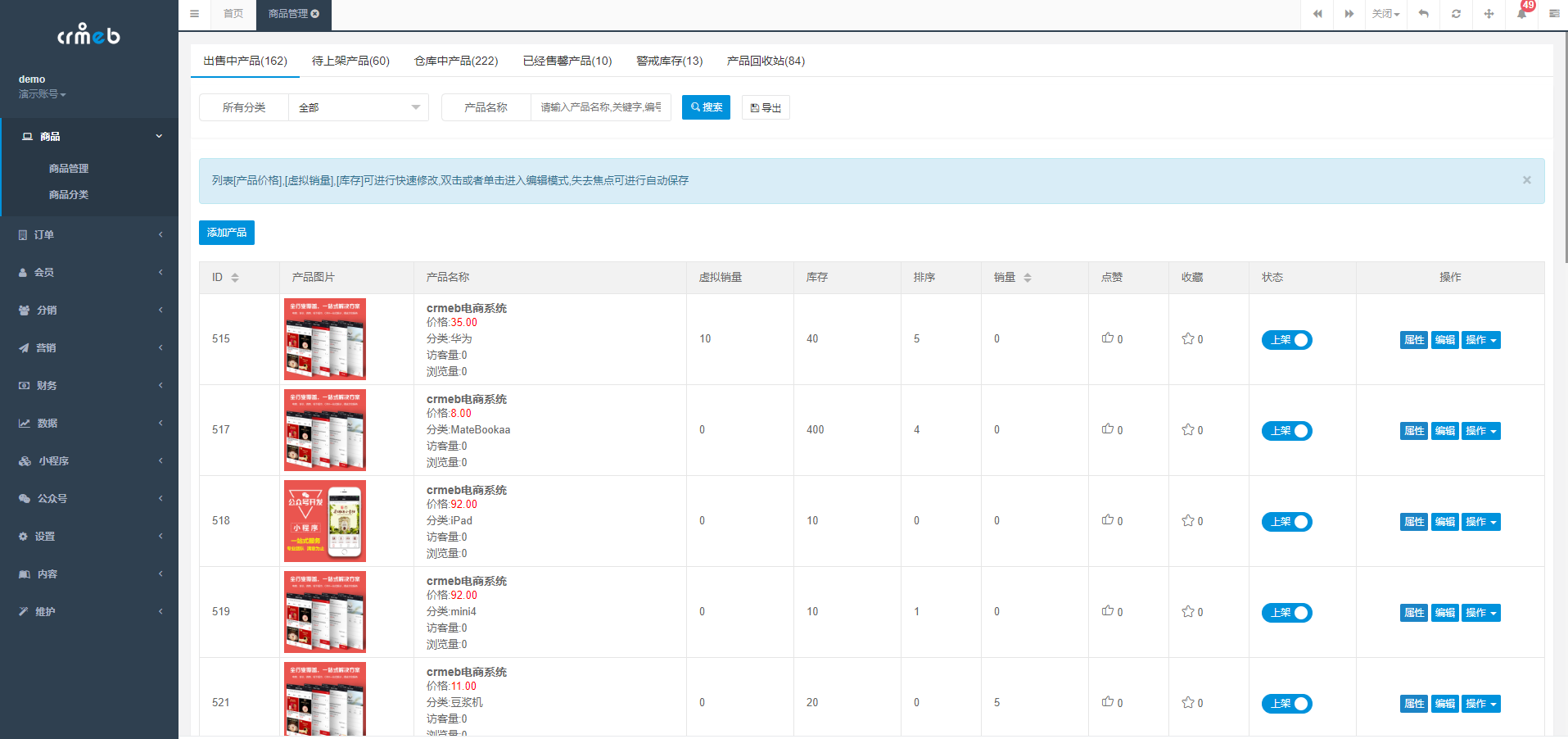Screen dimensions: 1568x739
Task: Open the 关闭 dropdown in the top bar
Action: click(1385, 14)
